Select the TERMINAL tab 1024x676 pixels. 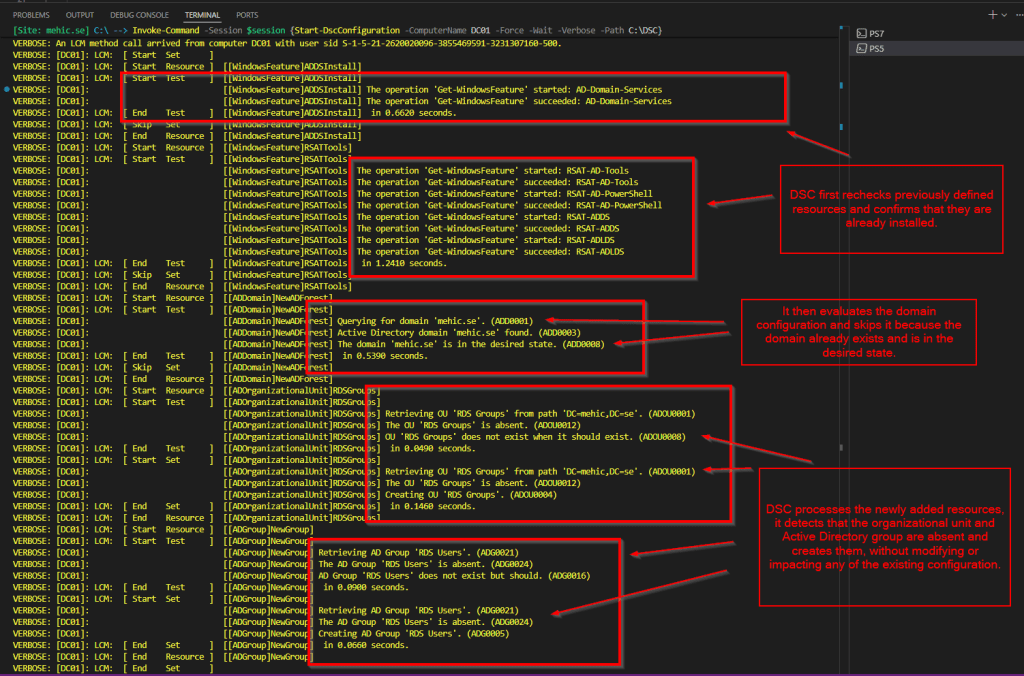(203, 16)
